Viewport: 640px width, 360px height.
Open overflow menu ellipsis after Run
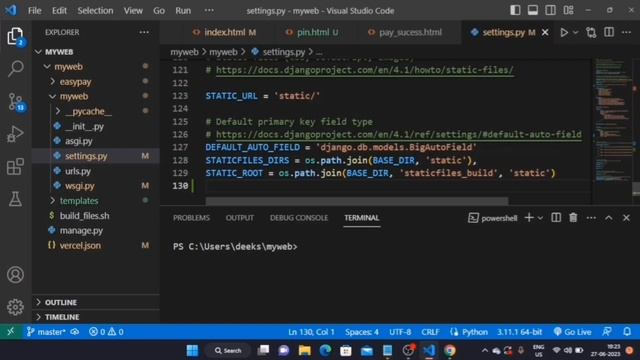pos(209,10)
